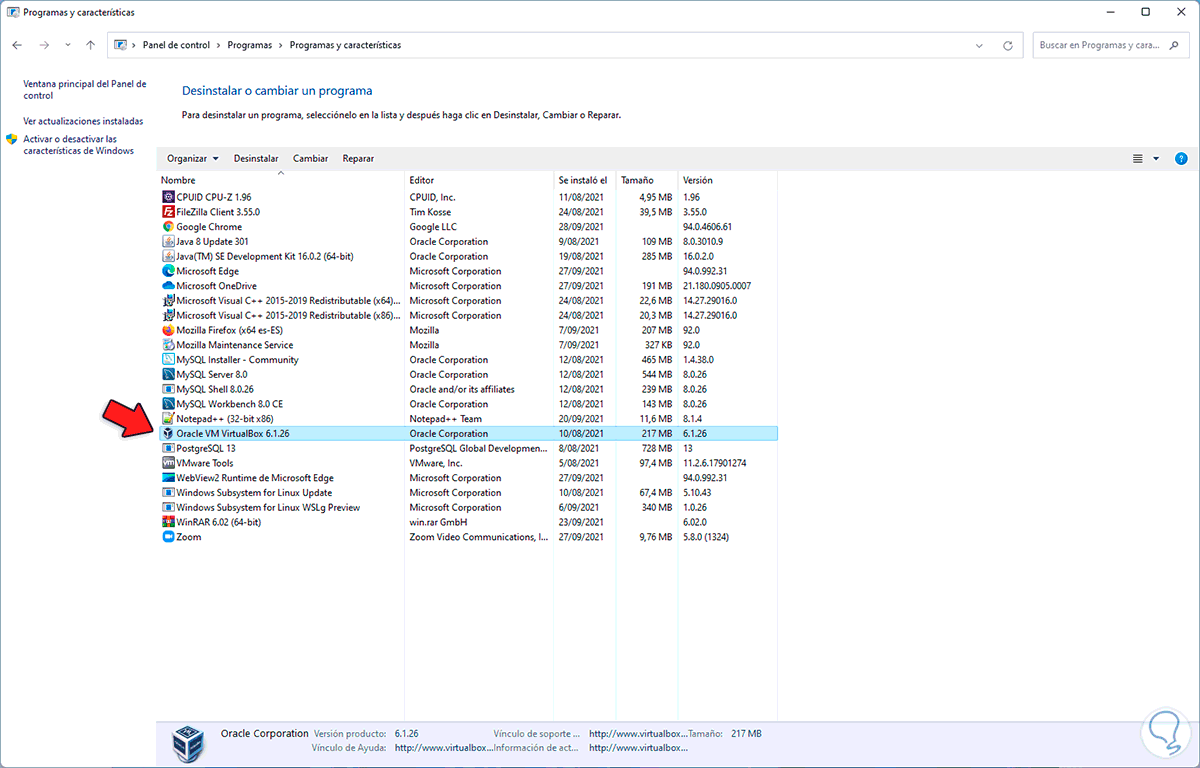The image size is (1200, 768).
Task: Click the MySQL Installer - Community icon
Action: coord(168,360)
